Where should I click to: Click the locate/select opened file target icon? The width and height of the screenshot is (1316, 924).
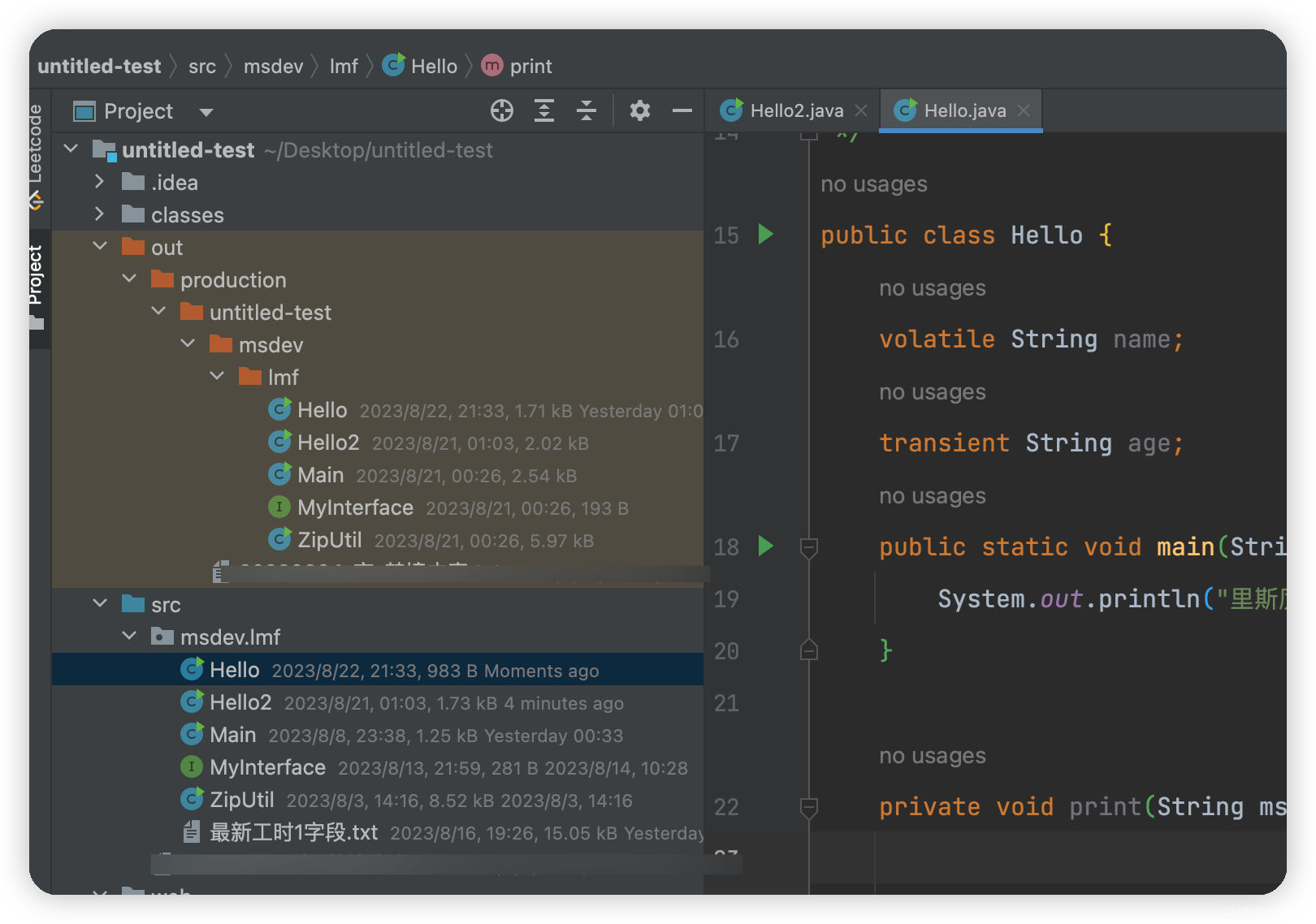[x=502, y=110]
